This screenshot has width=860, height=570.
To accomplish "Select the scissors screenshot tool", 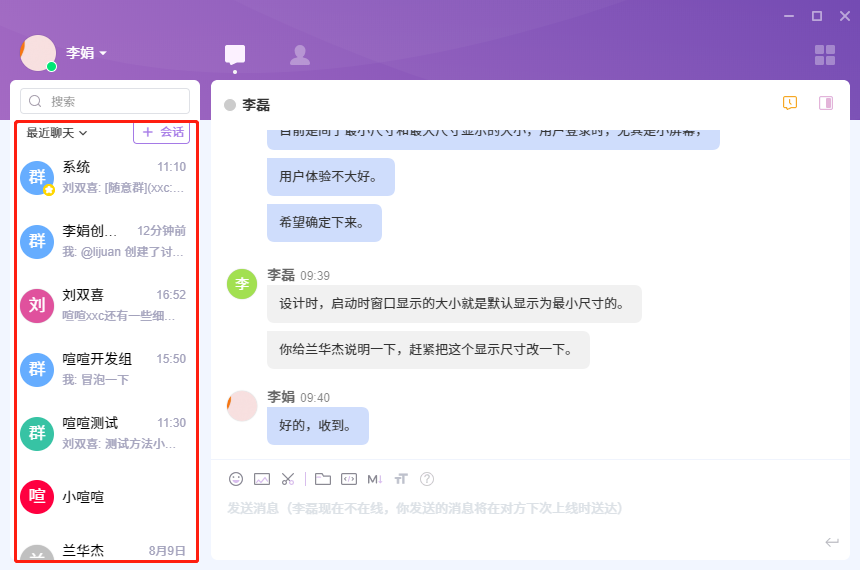I will click(288, 479).
